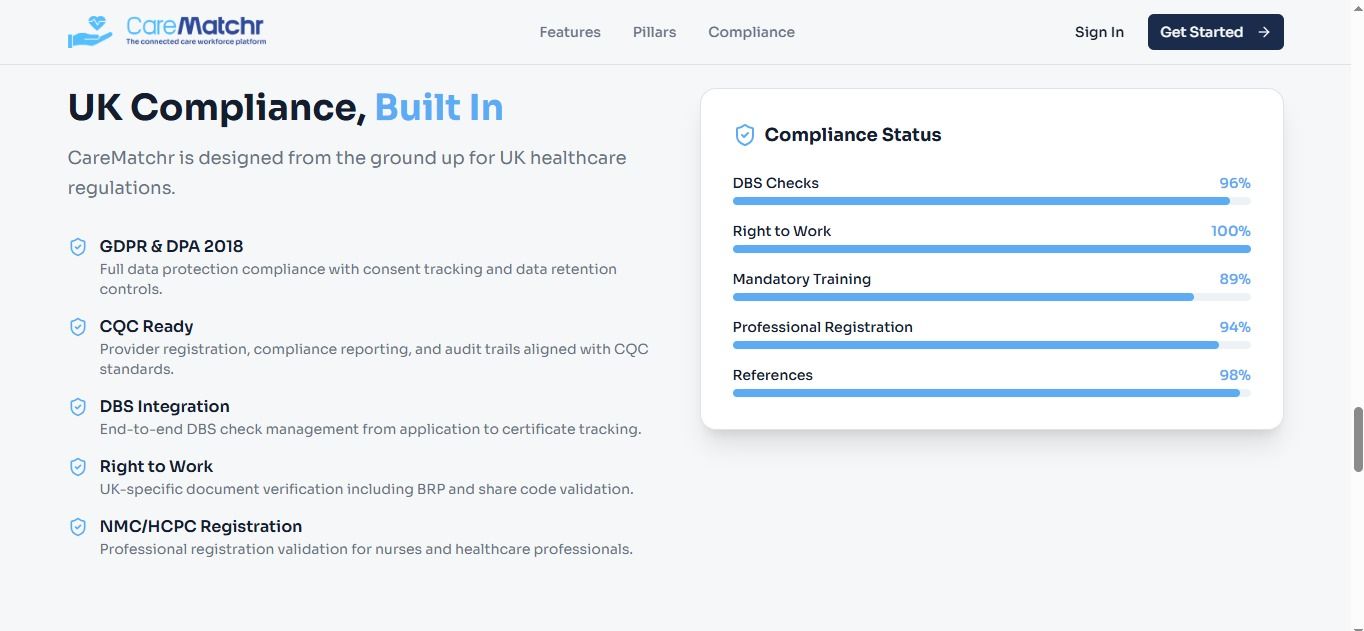The height and width of the screenshot is (631, 1364).
Task: Click the connected care workforce platform tagline
Action: point(195,42)
